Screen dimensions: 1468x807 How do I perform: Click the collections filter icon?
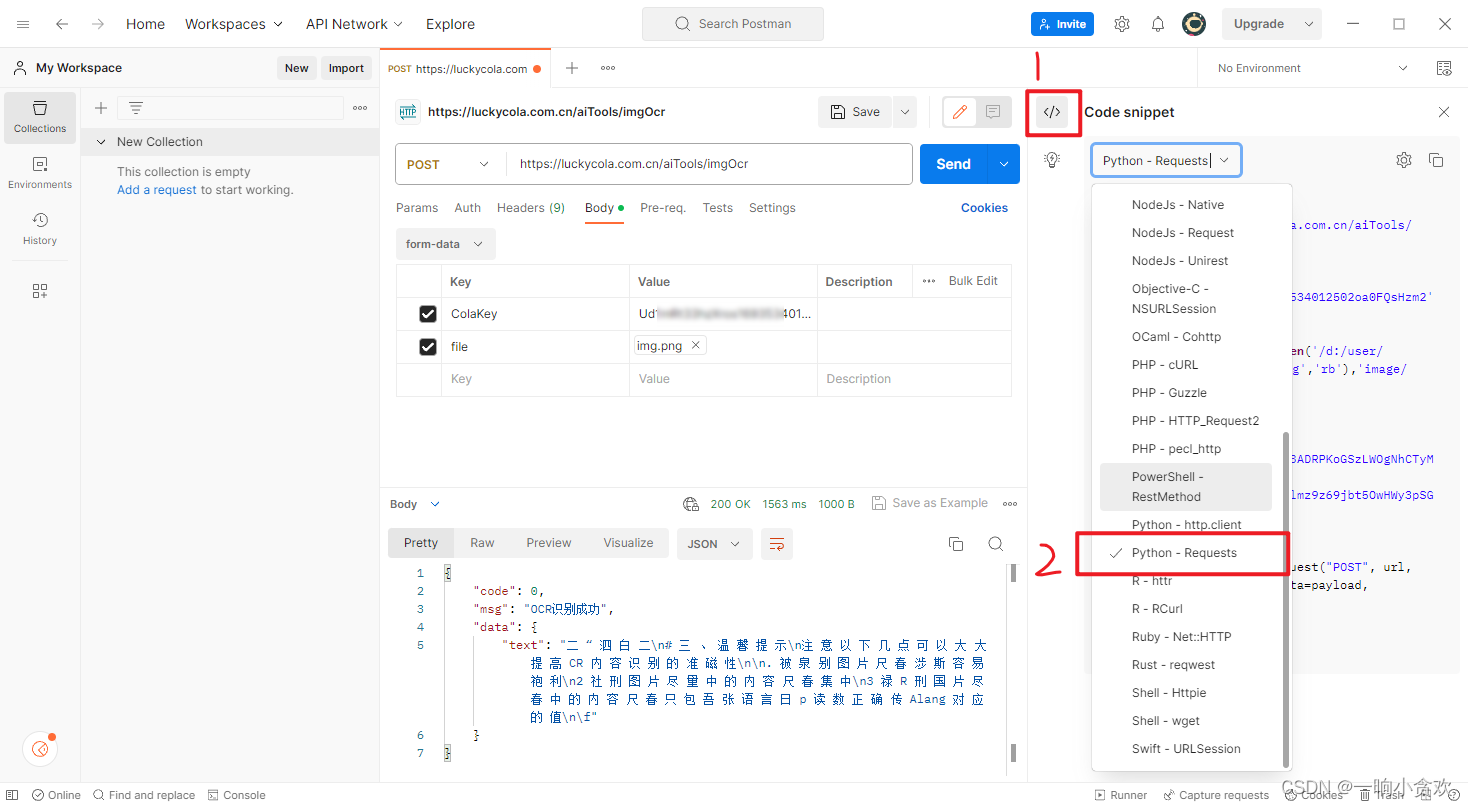[136, 108]
